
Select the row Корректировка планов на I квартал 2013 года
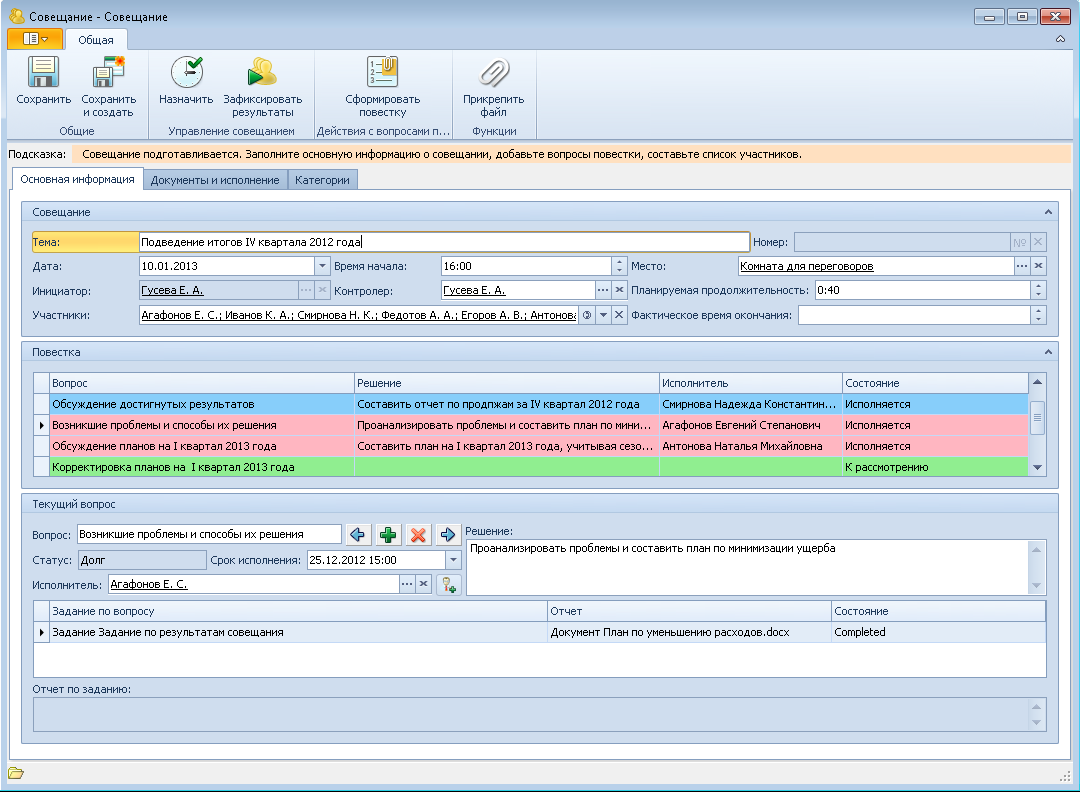tap(530, 467)
